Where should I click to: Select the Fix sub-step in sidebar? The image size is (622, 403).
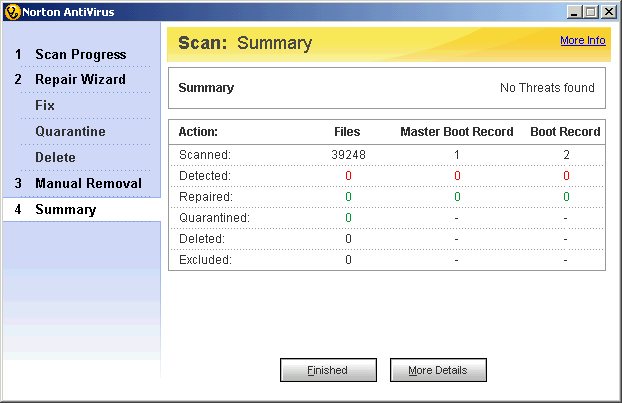pos(45,105)
